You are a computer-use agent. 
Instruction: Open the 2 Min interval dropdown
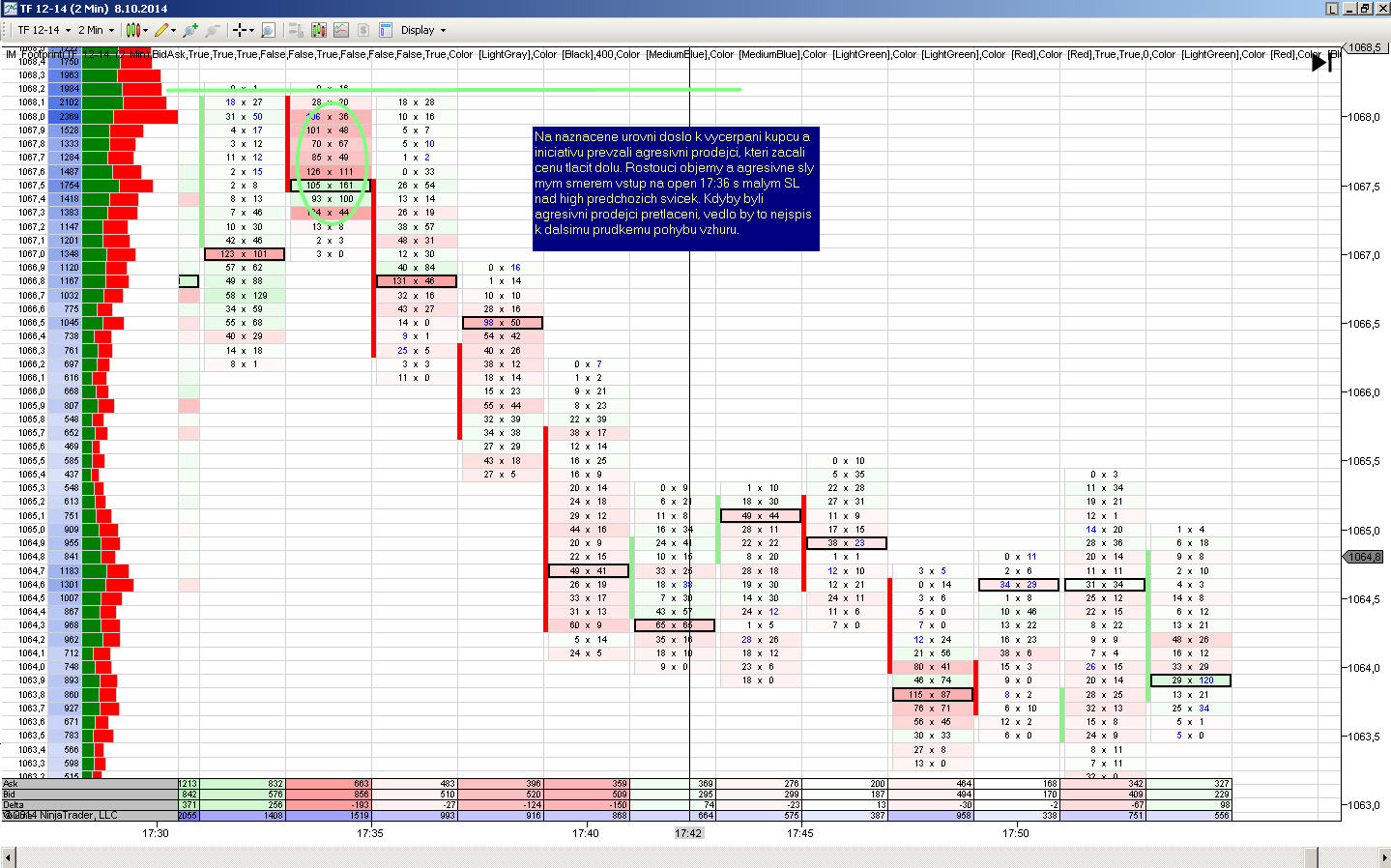[x=96, y=30]
